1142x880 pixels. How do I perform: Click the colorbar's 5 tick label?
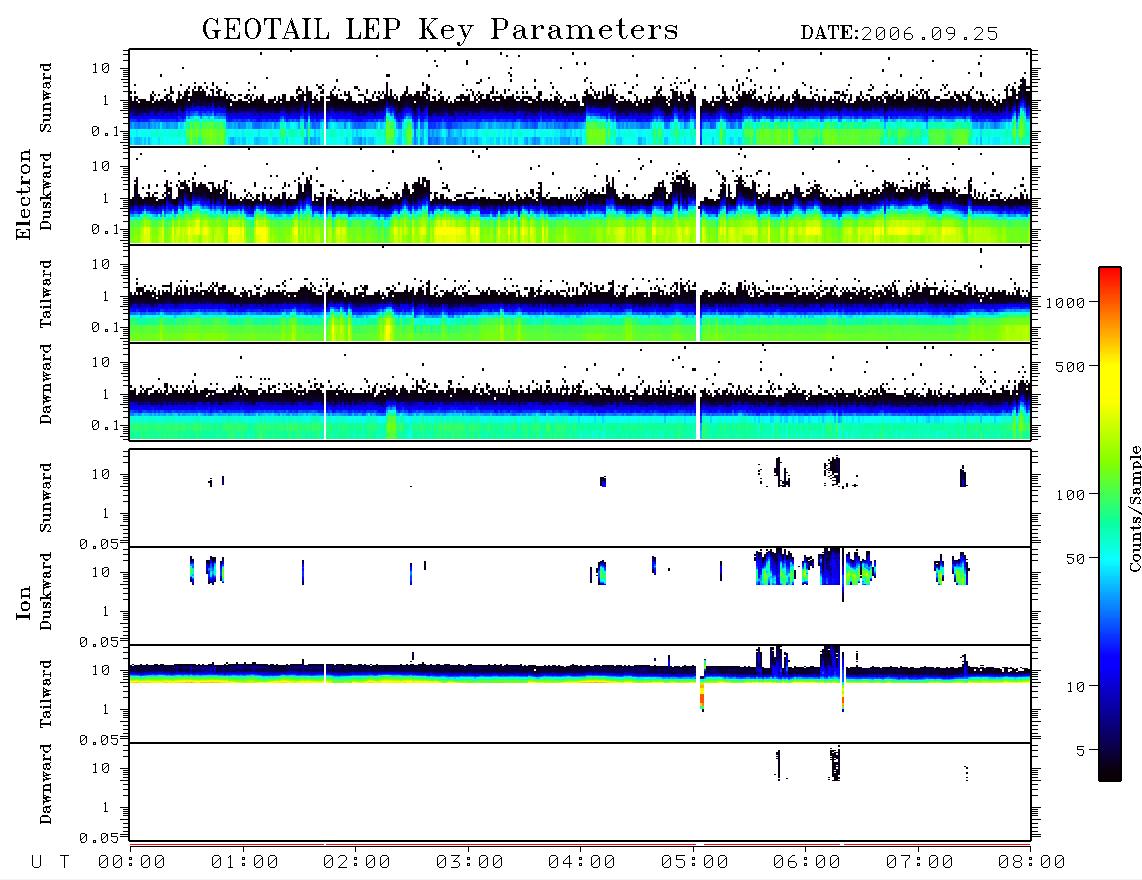1081,751
